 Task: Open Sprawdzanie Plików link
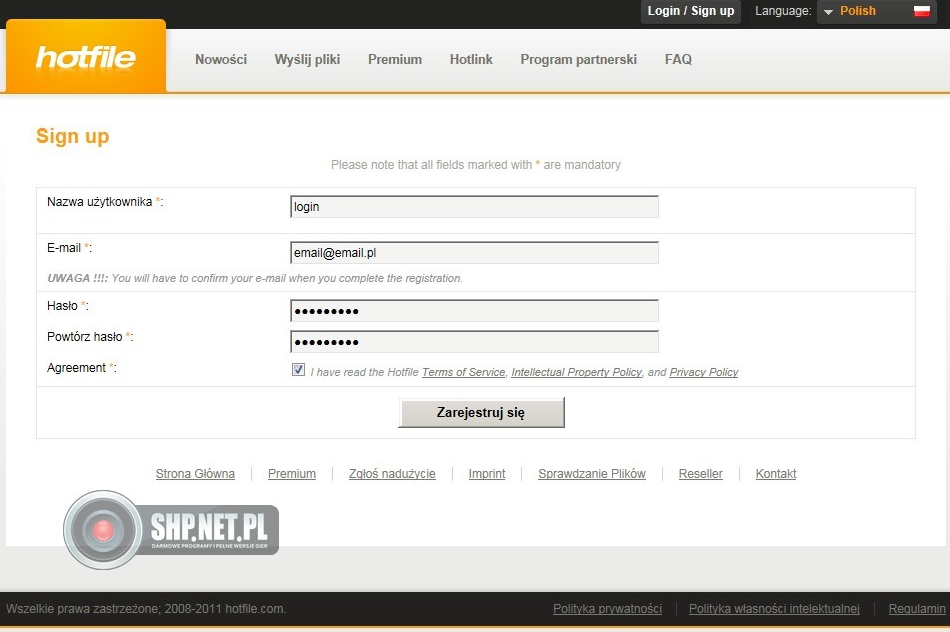coord(592,474)
